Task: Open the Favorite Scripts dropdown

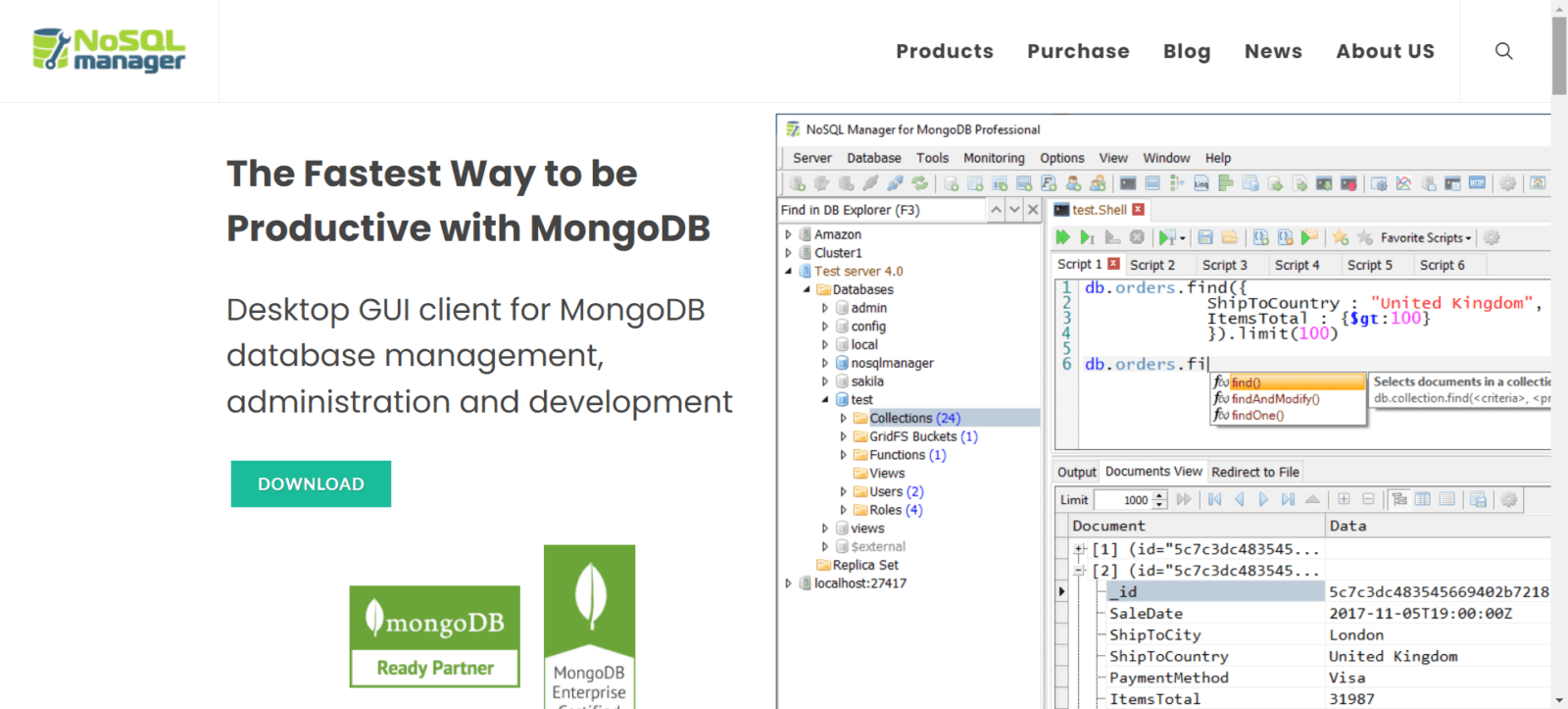Action: point(1426,237)
